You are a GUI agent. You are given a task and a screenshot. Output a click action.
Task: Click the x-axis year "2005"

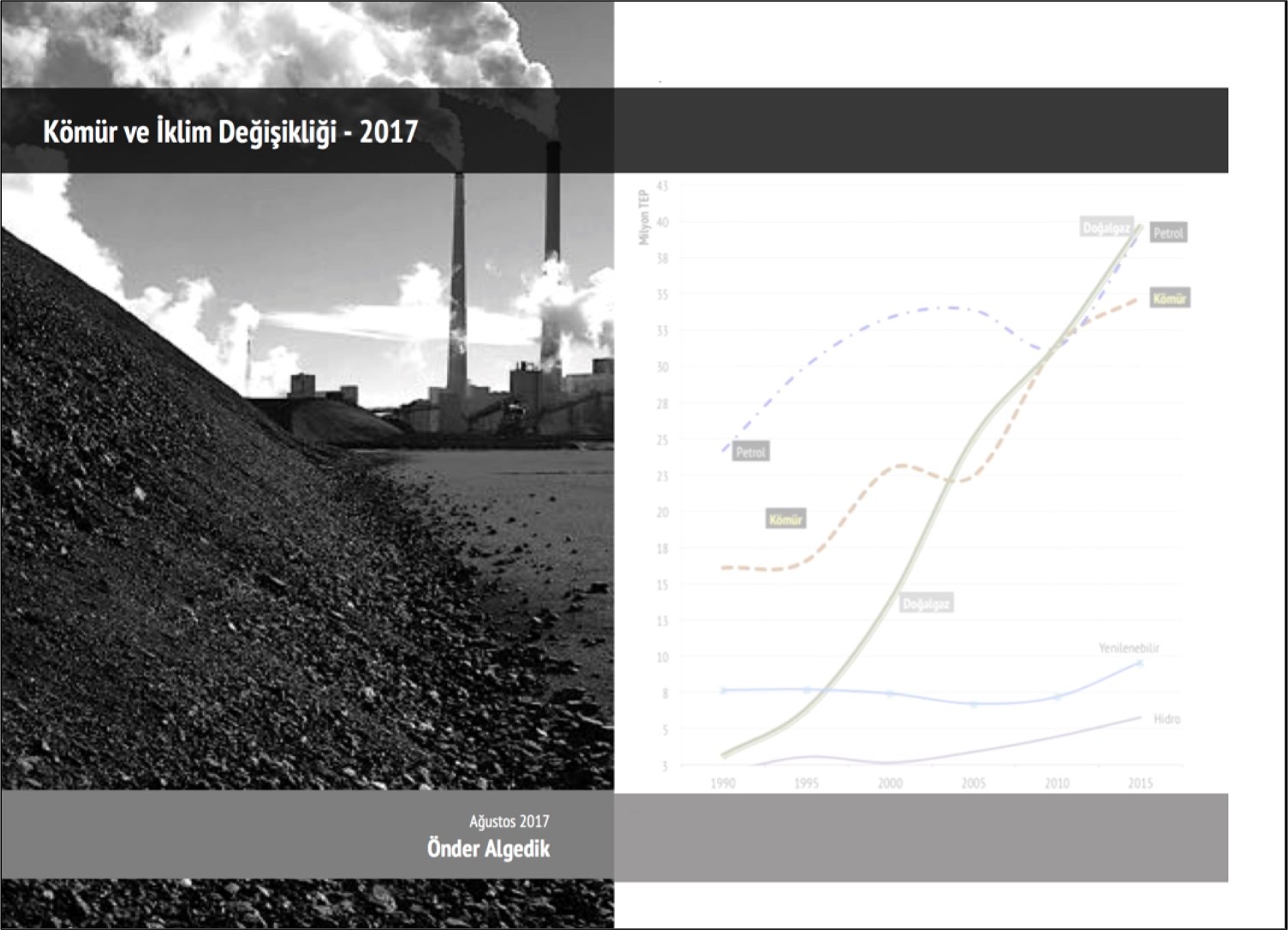[x=973, y=783]
